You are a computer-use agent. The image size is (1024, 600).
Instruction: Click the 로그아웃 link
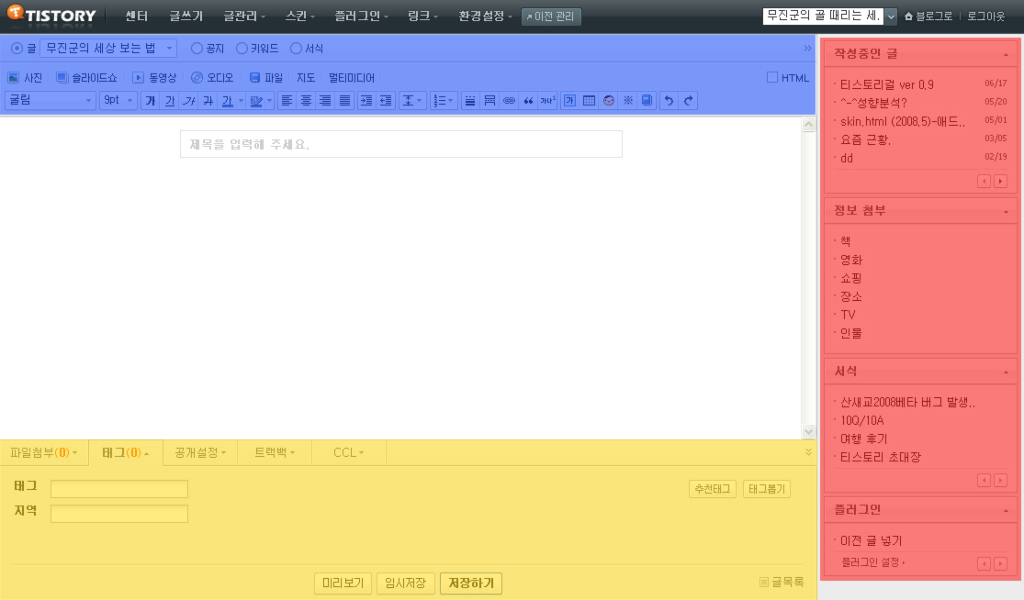coord(985,16)
